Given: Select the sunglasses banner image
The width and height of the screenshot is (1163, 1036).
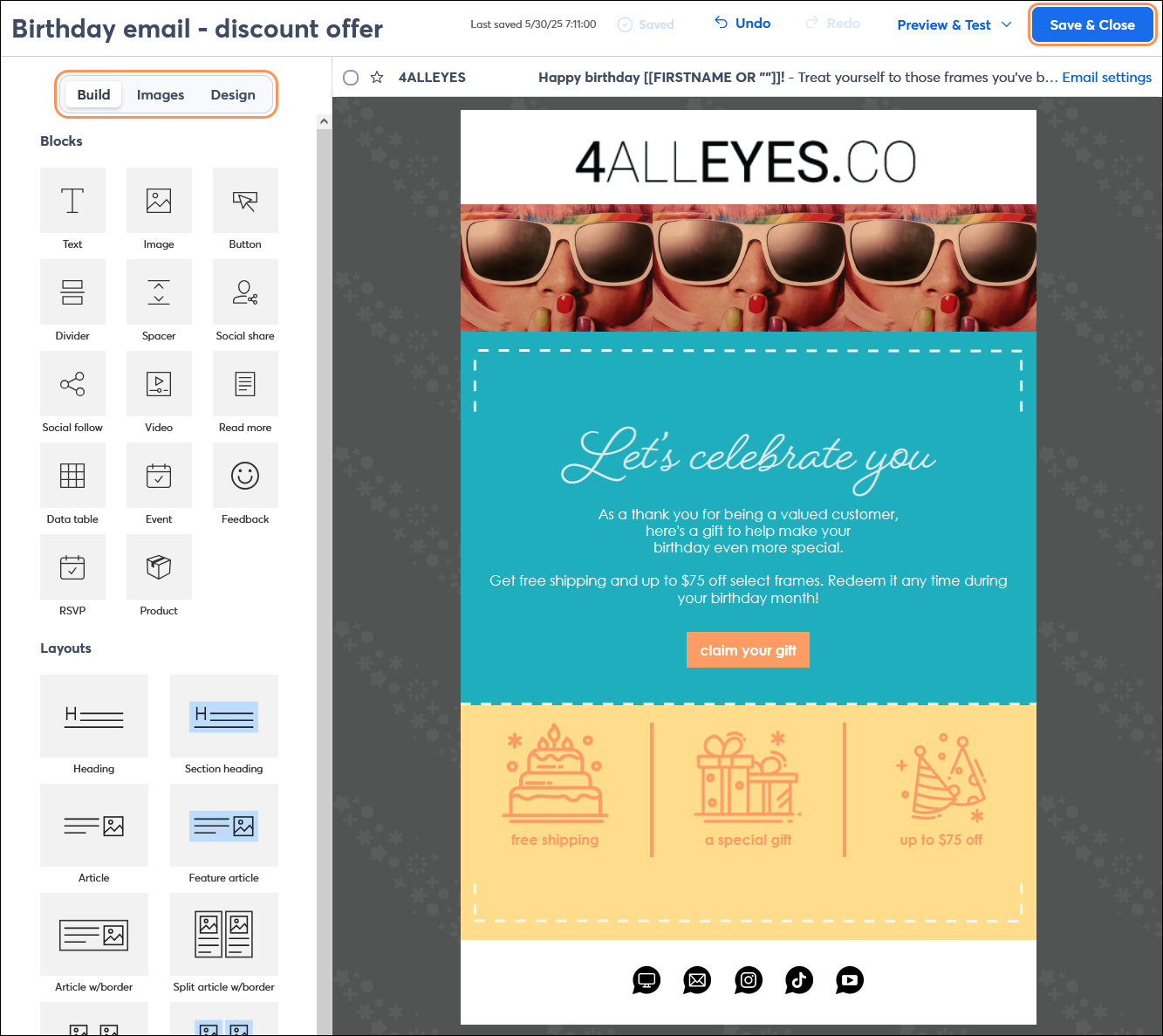Looking at the screenshot, I should tap(749, 268).
